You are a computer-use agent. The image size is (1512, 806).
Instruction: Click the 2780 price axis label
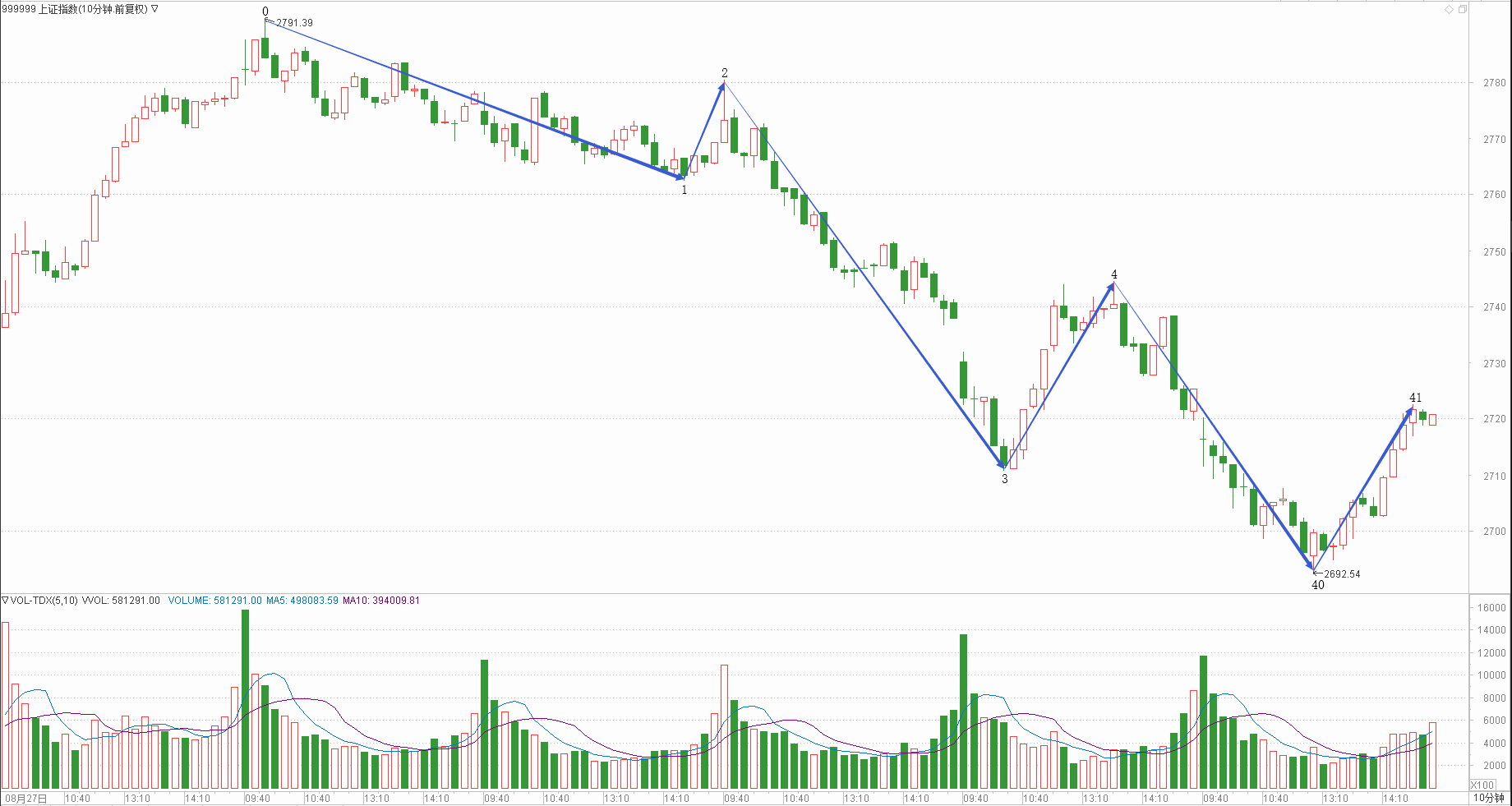[1494, 83]
